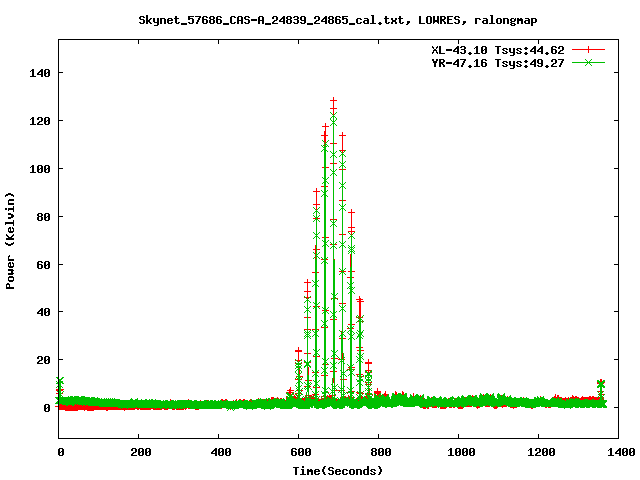Click the x-axis tick label 400

click(x=221, y=452)
